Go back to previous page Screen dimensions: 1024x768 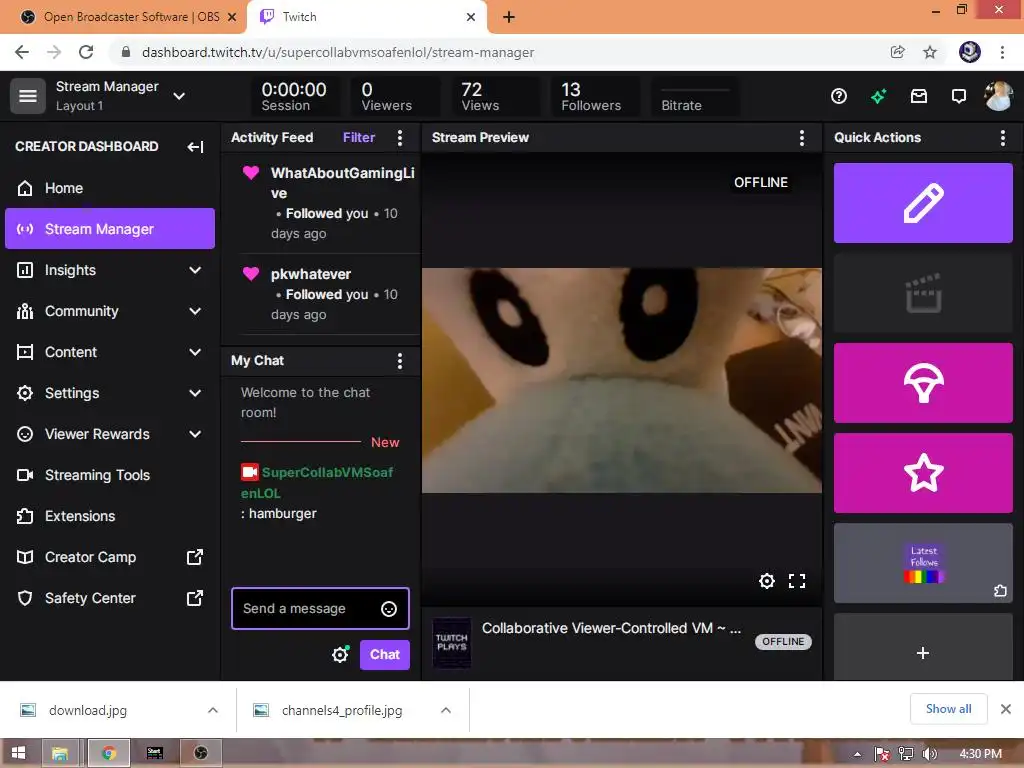click(x=22, y=52)
